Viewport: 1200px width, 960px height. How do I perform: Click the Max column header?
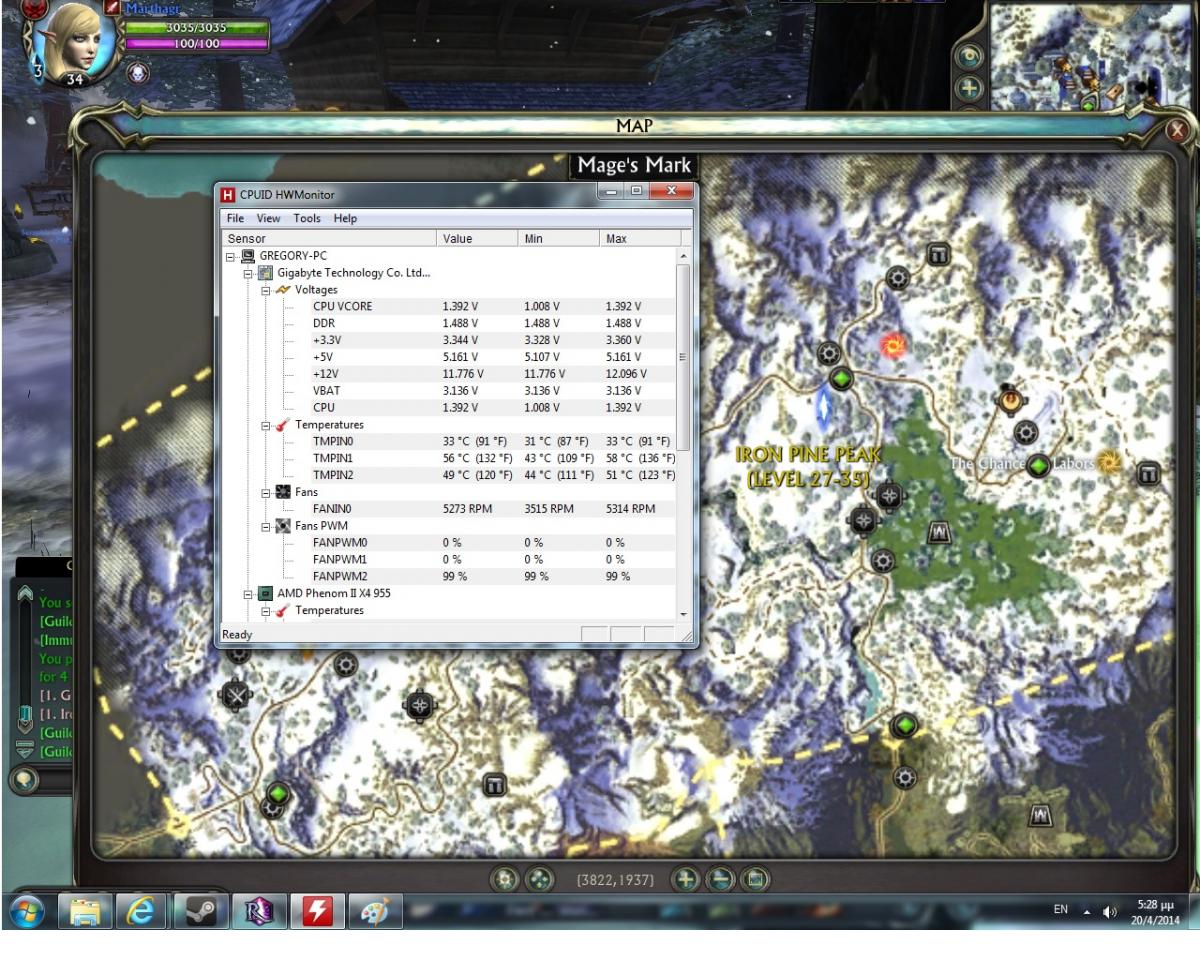point(640,239)
